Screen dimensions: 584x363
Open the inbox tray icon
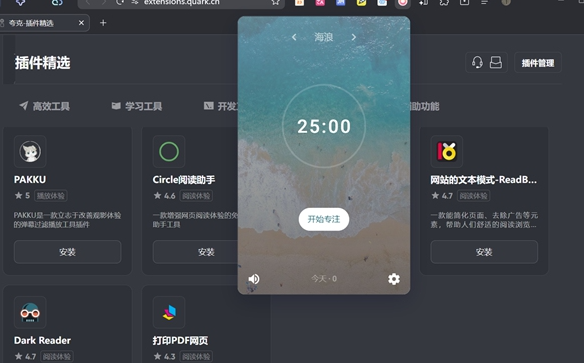pos(496,63)
